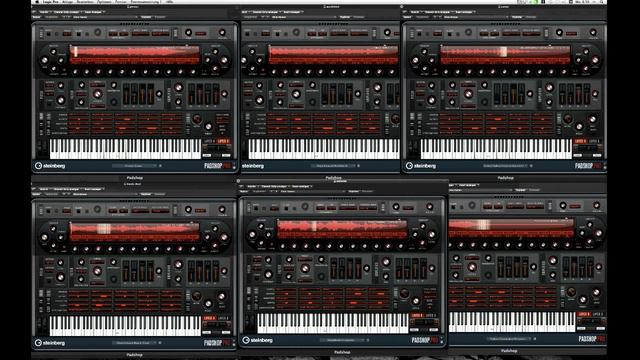Open the Hilfe menu
Viewport: 640px width, 360px height.
[170, 2]
